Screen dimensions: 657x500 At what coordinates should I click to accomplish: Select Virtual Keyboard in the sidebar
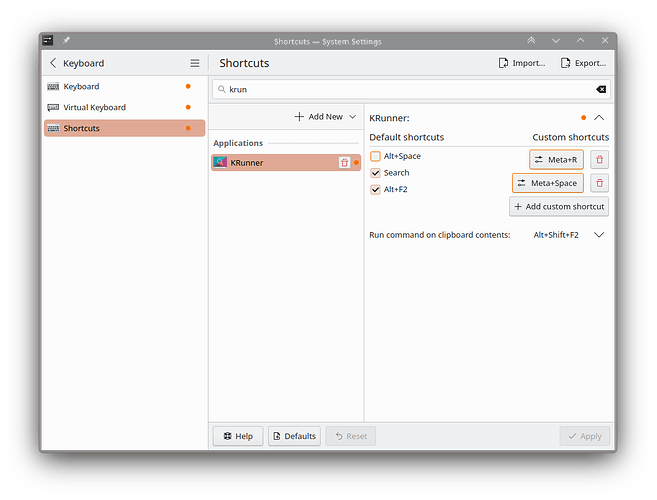124,107
